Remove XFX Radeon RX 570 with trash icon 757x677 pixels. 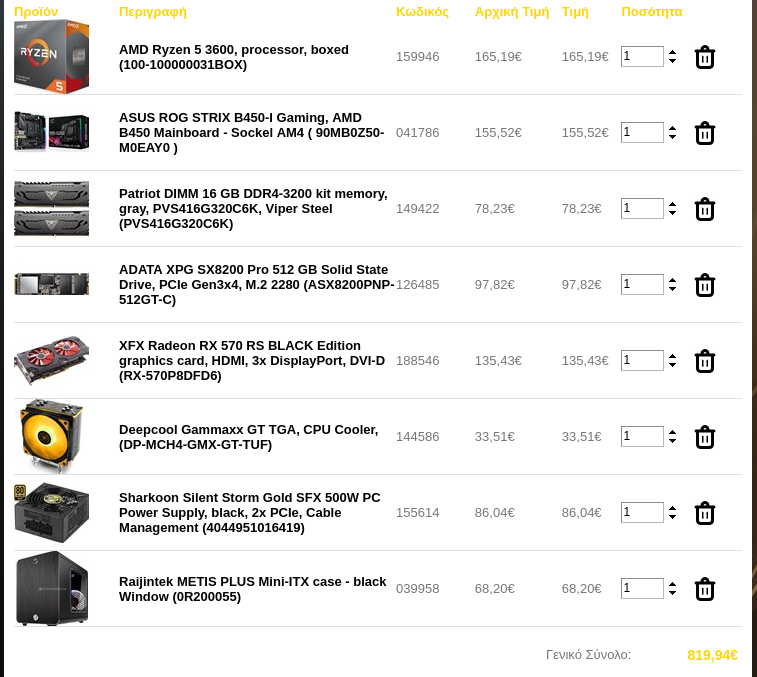tap(704, 361)
